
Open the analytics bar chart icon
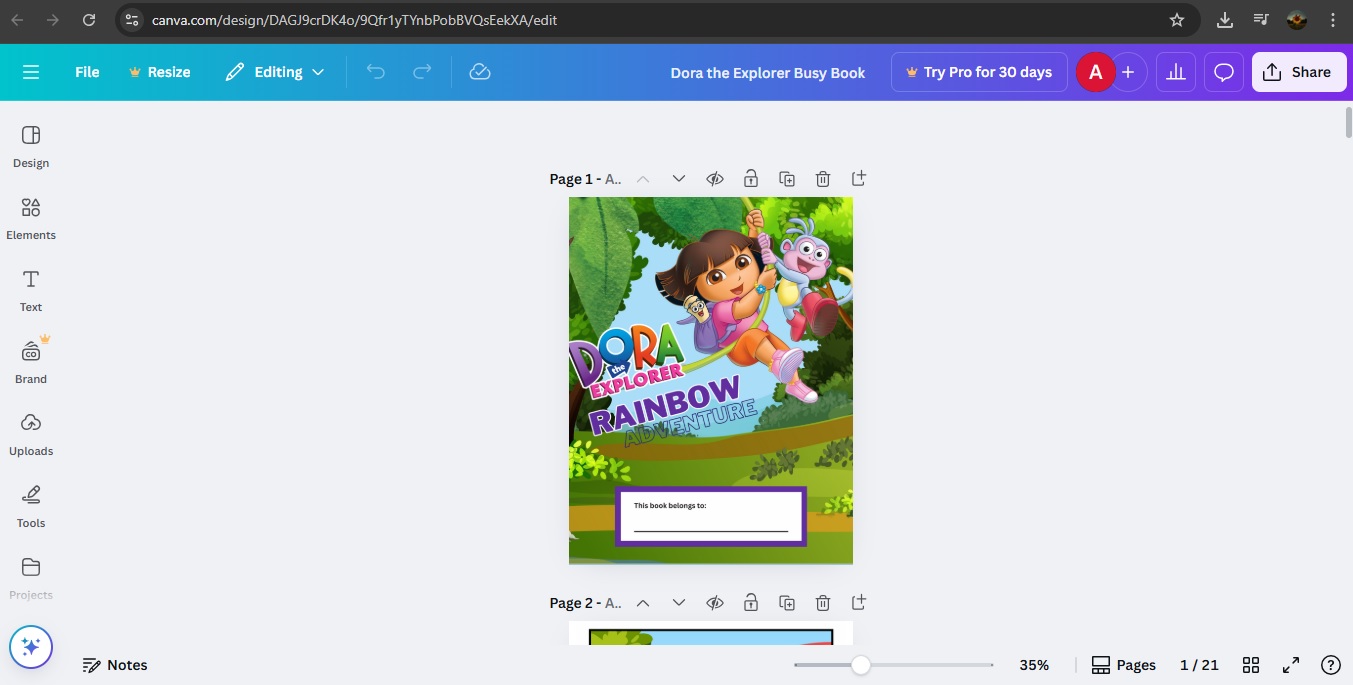tap(1176, 72)
